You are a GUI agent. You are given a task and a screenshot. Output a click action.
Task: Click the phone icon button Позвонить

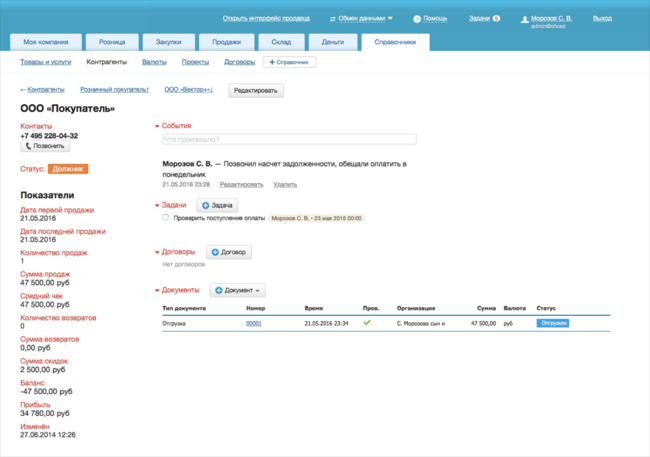[45, 146]
